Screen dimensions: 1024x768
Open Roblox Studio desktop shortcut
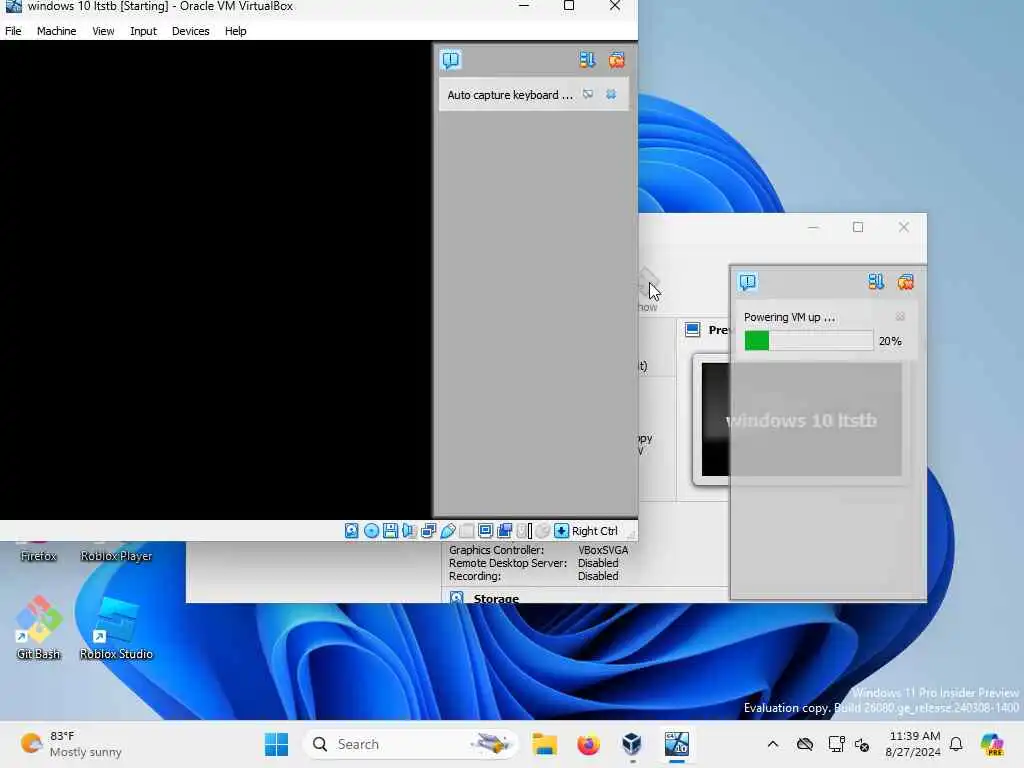pos(116,628)
